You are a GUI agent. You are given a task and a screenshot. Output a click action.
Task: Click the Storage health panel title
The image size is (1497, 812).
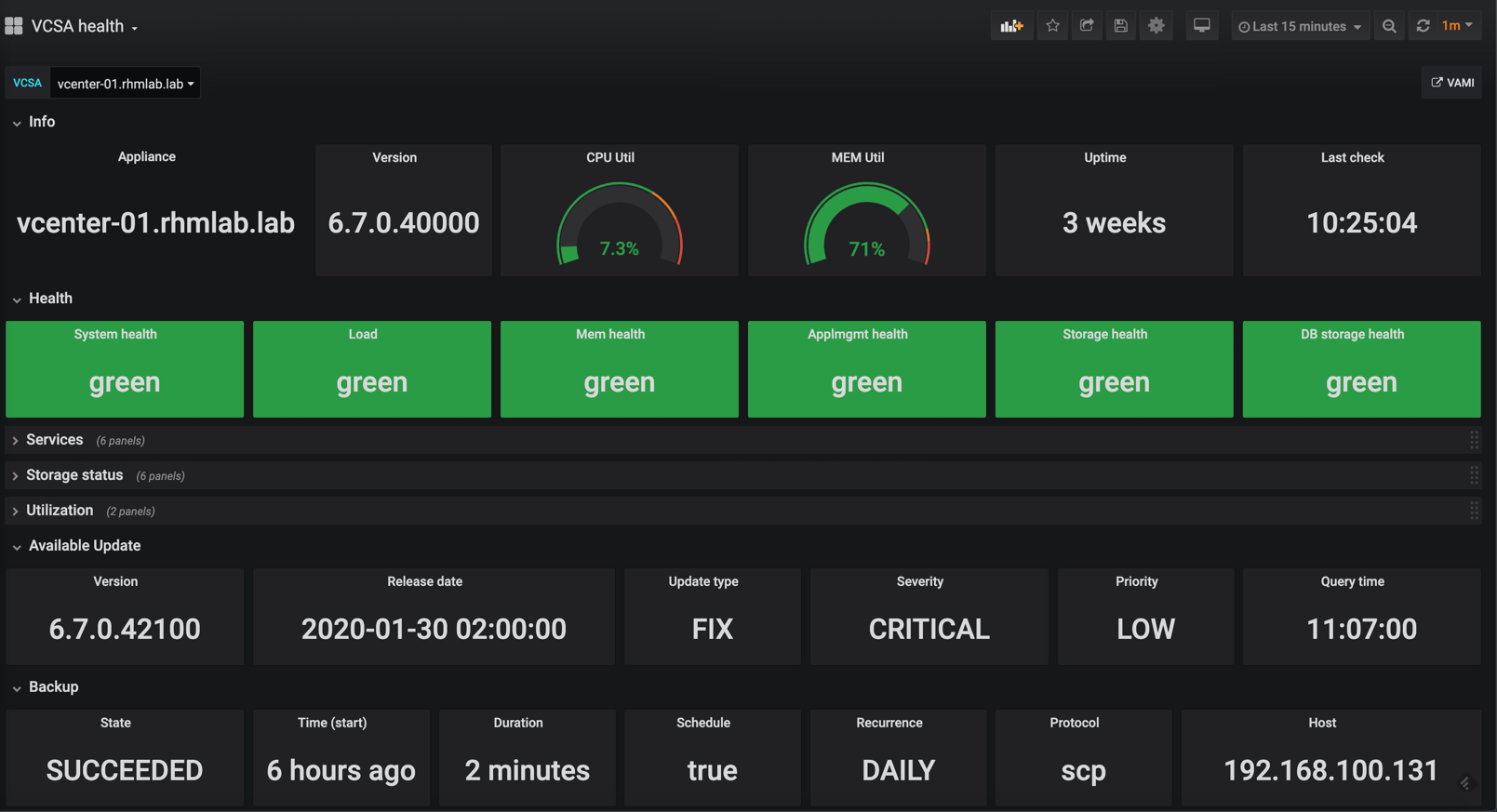[x=1105, y=334]
